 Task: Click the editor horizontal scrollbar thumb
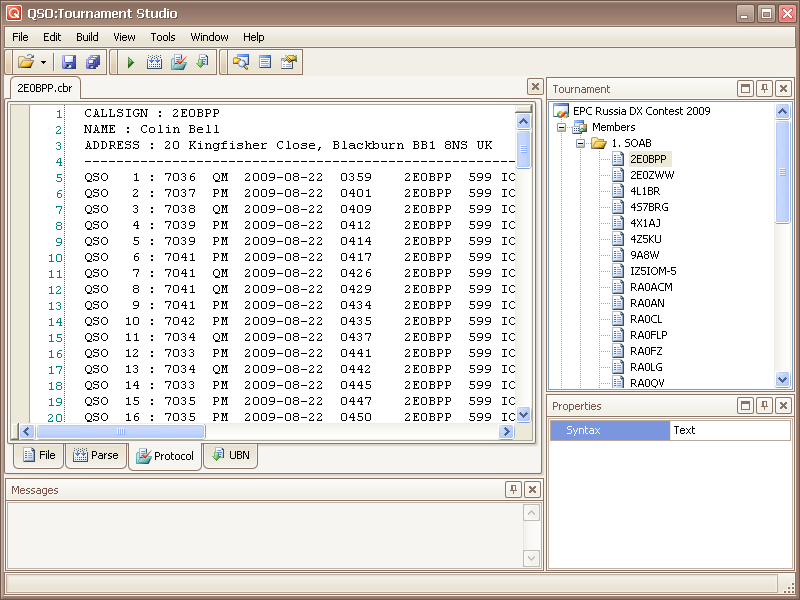coord(120,432)
